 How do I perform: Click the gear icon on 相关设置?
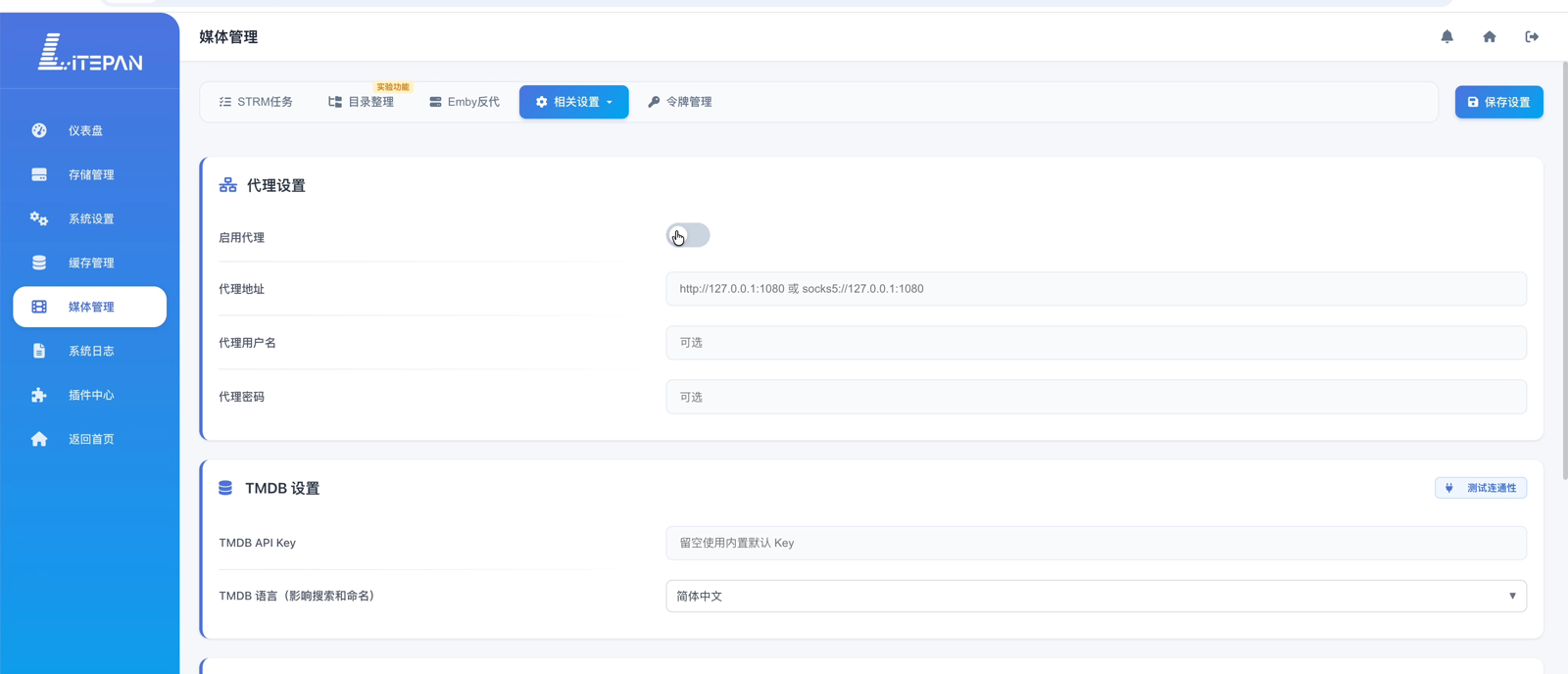pyautogui.click(x=542, y=102)
